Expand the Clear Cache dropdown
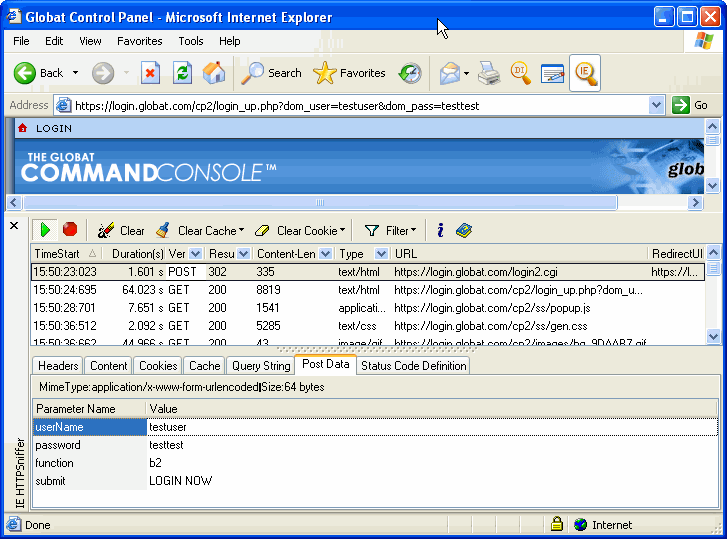 pyautogui.click(x=241, y=231)
